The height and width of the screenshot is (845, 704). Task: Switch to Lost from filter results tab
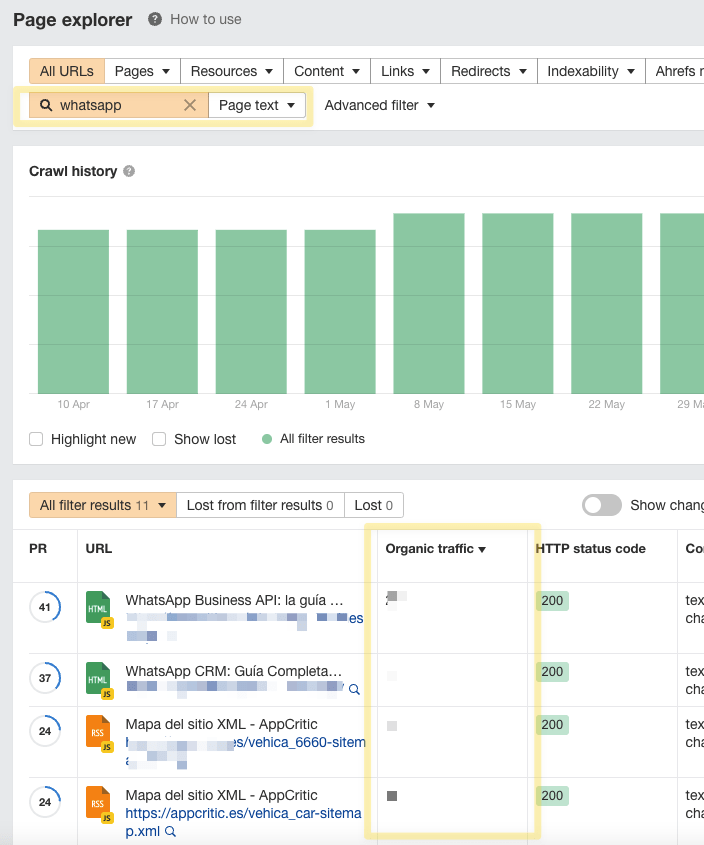260,505
